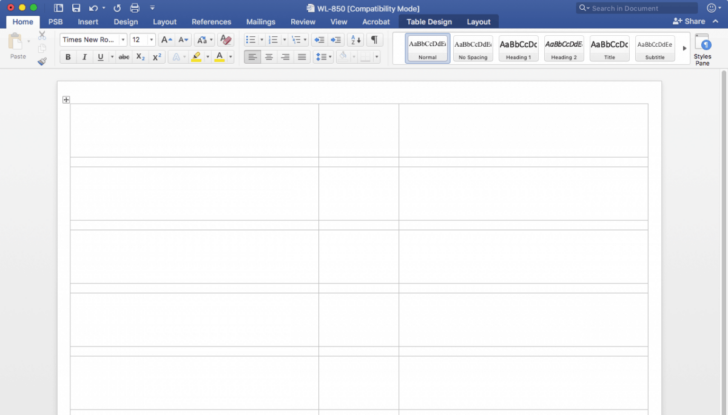Click the Format Painter brush icon

pos(42,61)
